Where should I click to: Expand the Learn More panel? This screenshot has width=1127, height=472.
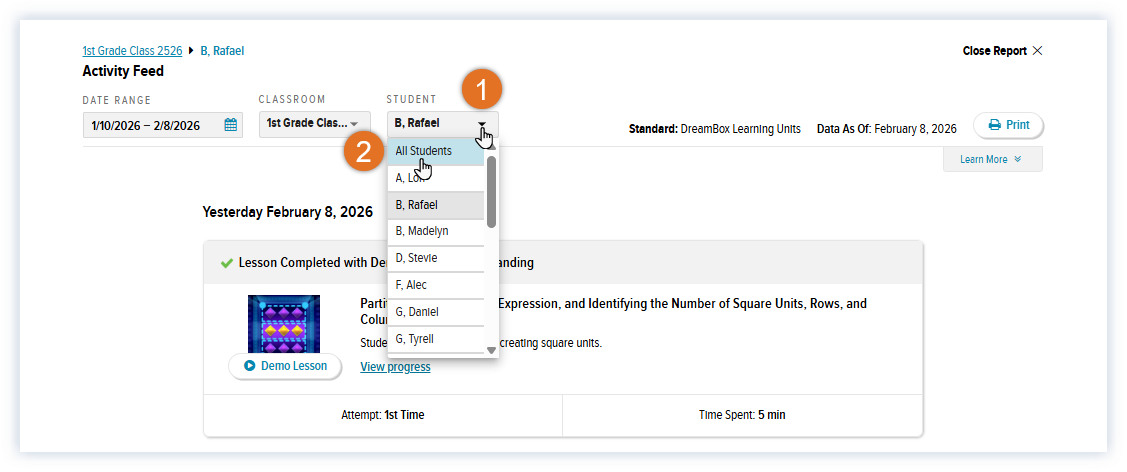pos(992,159)
